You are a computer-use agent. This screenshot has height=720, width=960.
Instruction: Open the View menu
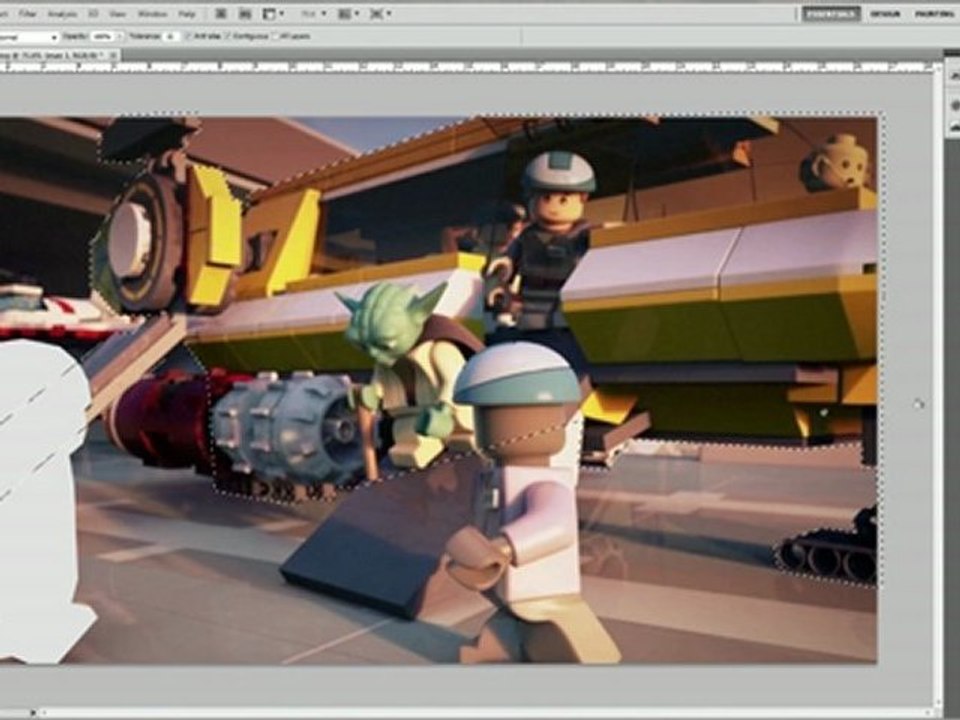117,13
